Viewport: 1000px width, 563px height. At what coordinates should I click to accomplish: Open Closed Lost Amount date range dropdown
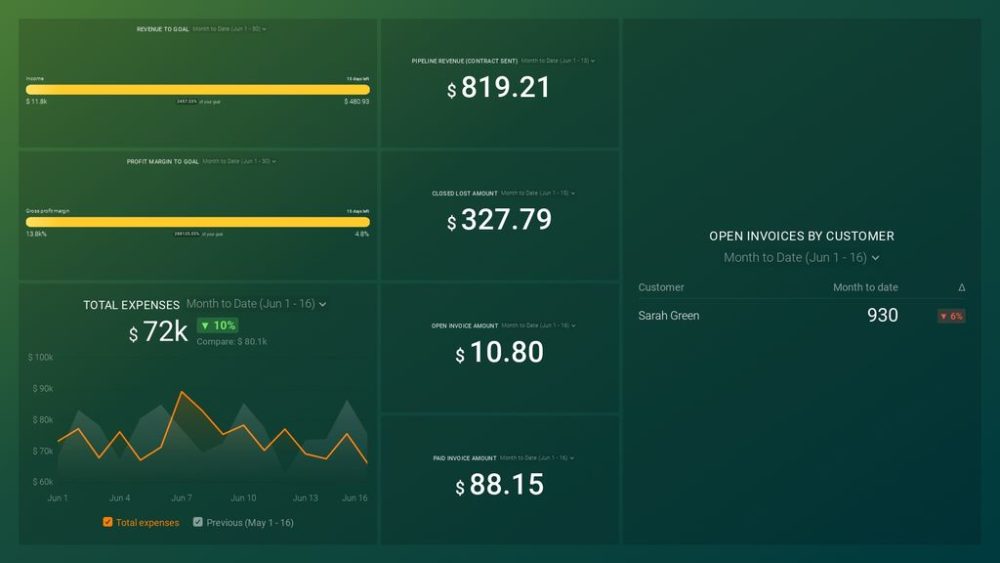(538, 193)
